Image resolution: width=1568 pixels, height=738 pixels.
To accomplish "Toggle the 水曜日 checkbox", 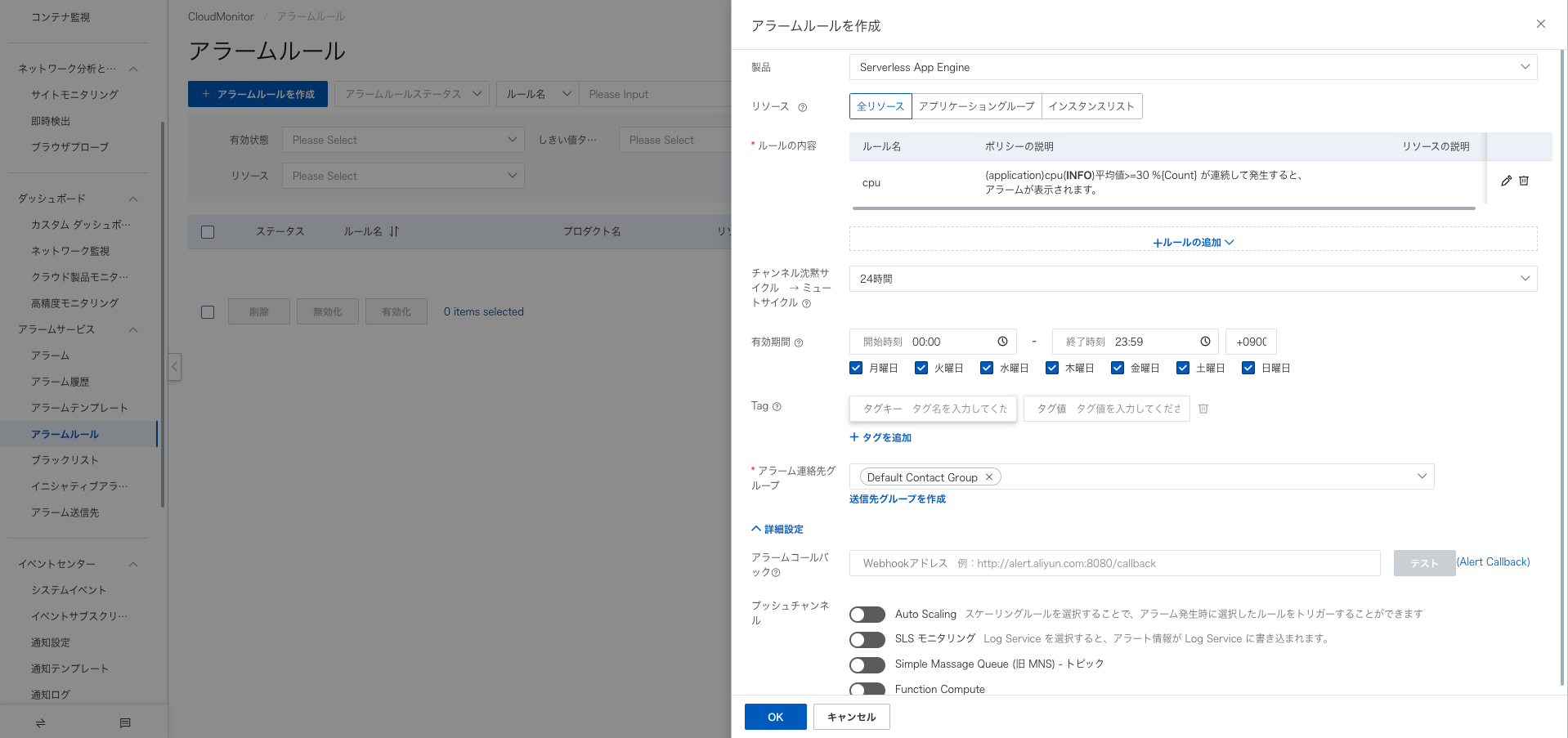I will click(x=987, y=368).
